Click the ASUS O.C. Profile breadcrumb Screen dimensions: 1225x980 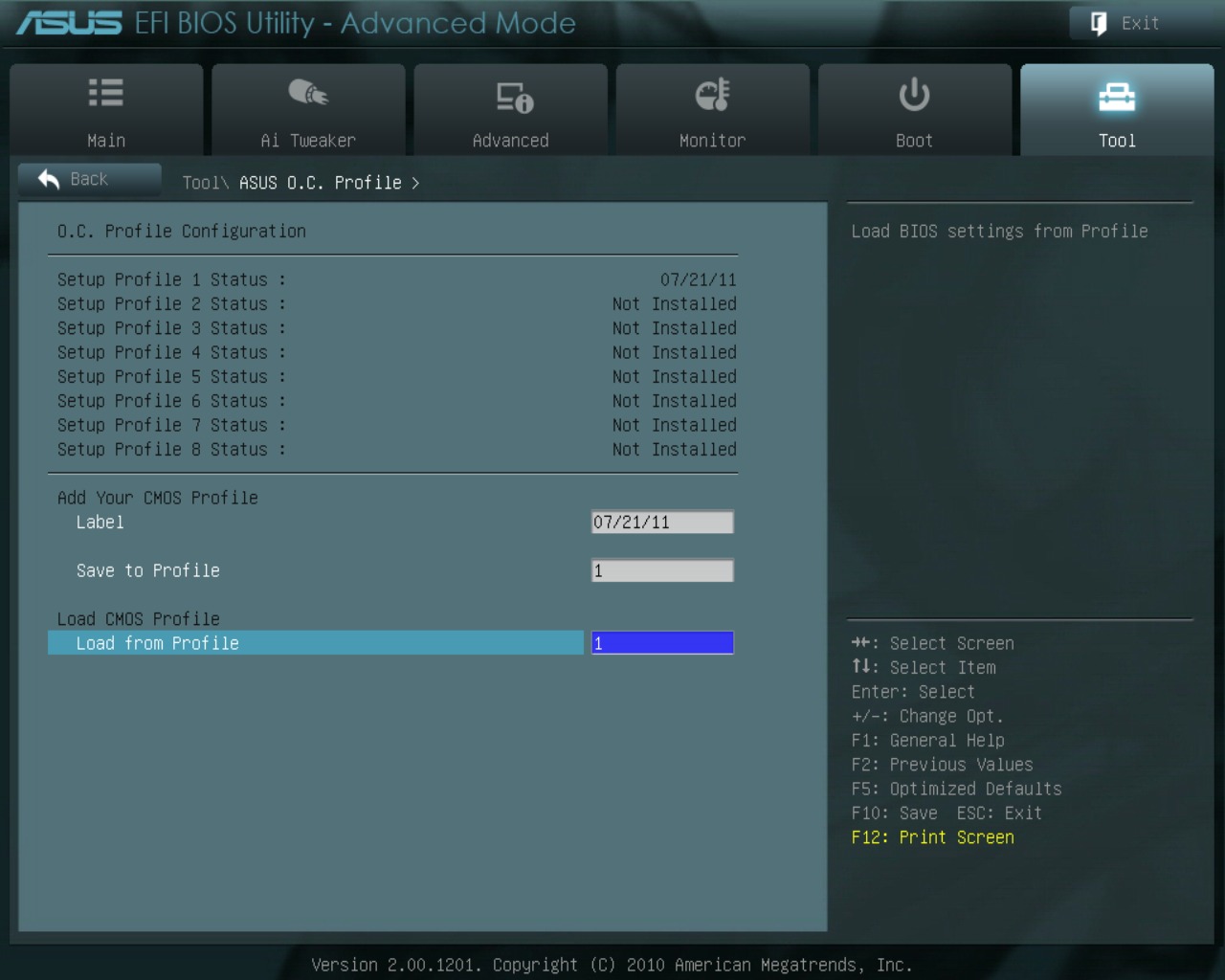coord(320,183)
